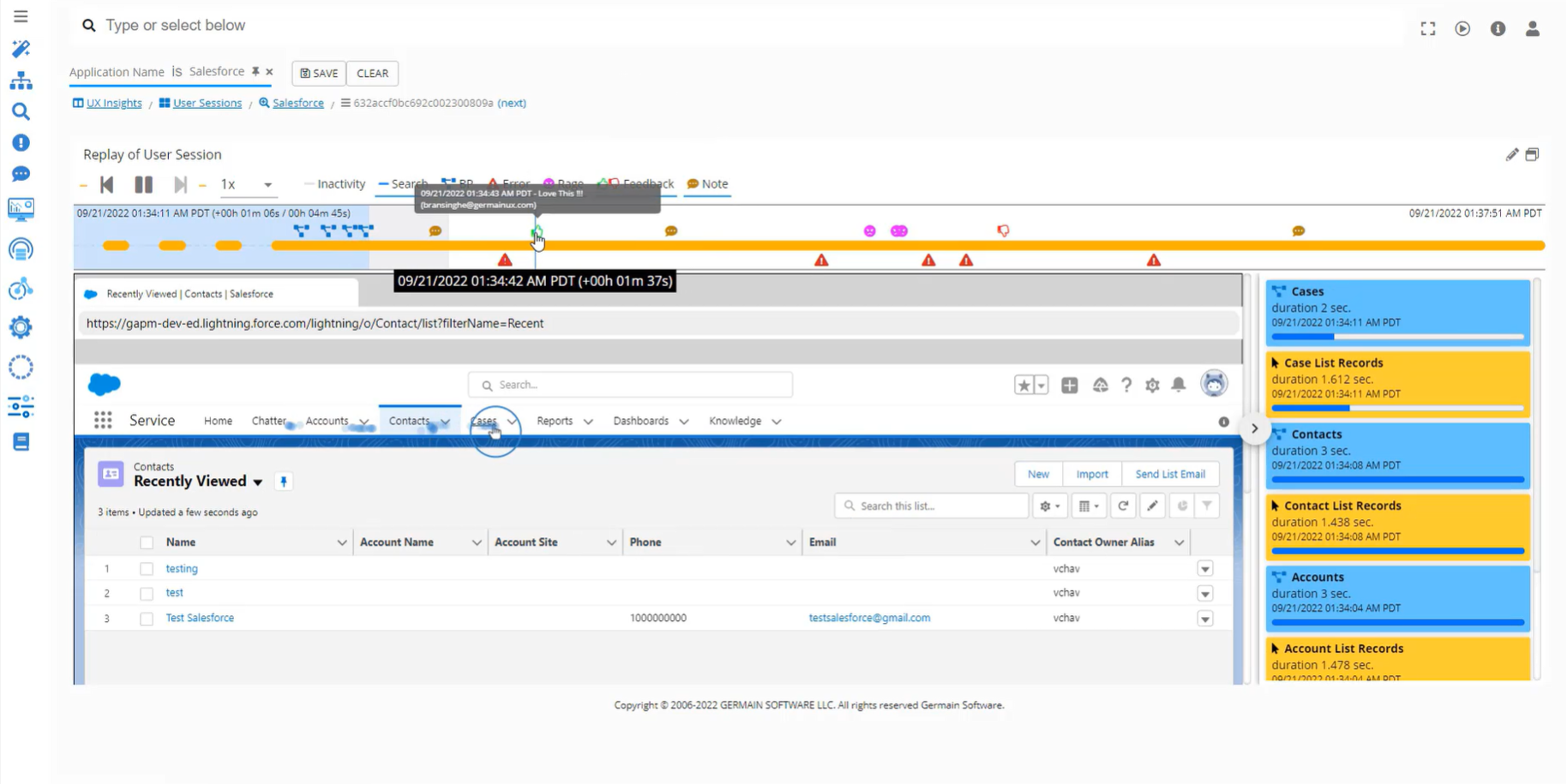
Task: Open the User Sessions breadcrumb link
Action: click(206, 102)
